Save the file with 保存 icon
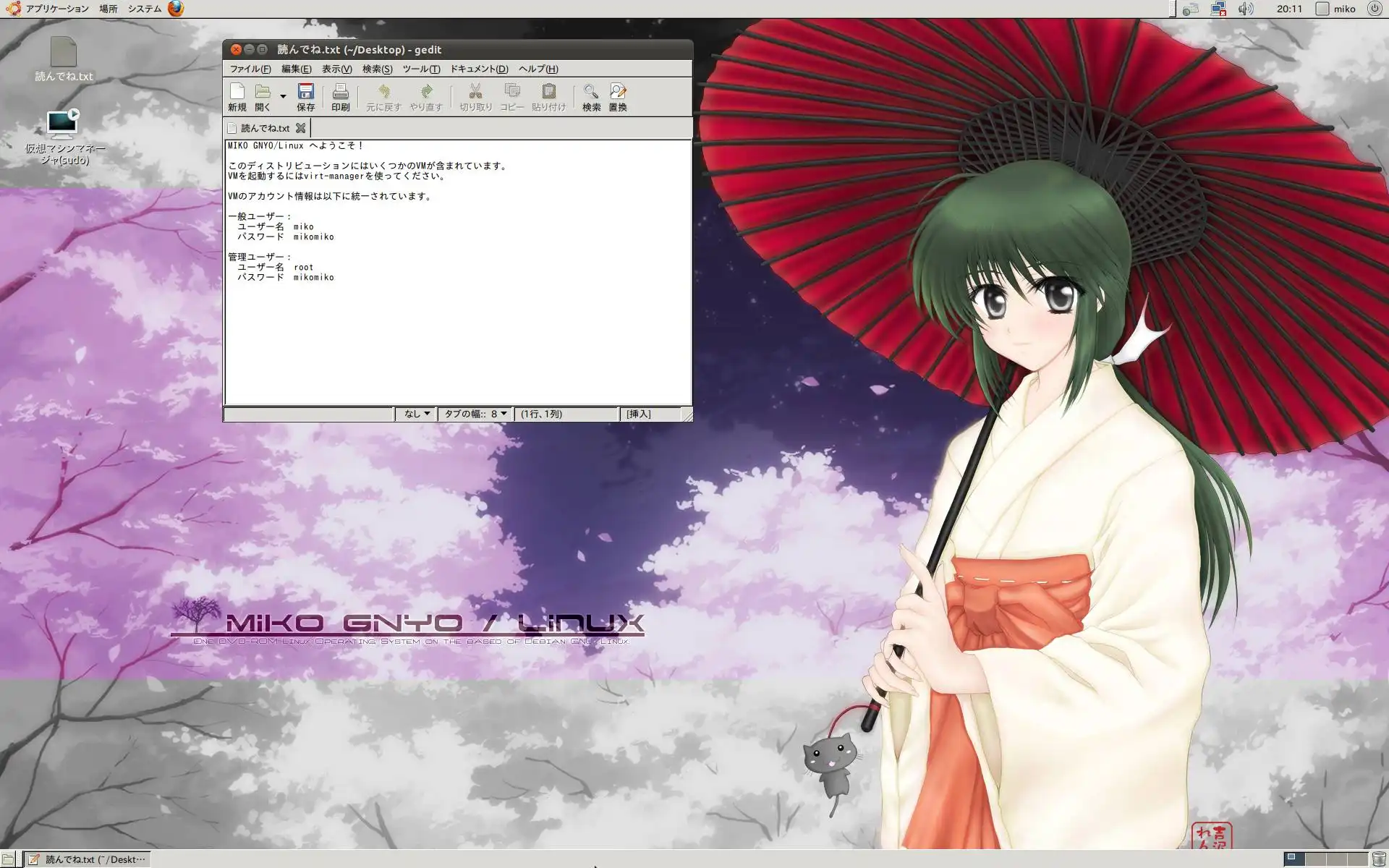This screenshot has width=1389, height=868. coord(305,97)
